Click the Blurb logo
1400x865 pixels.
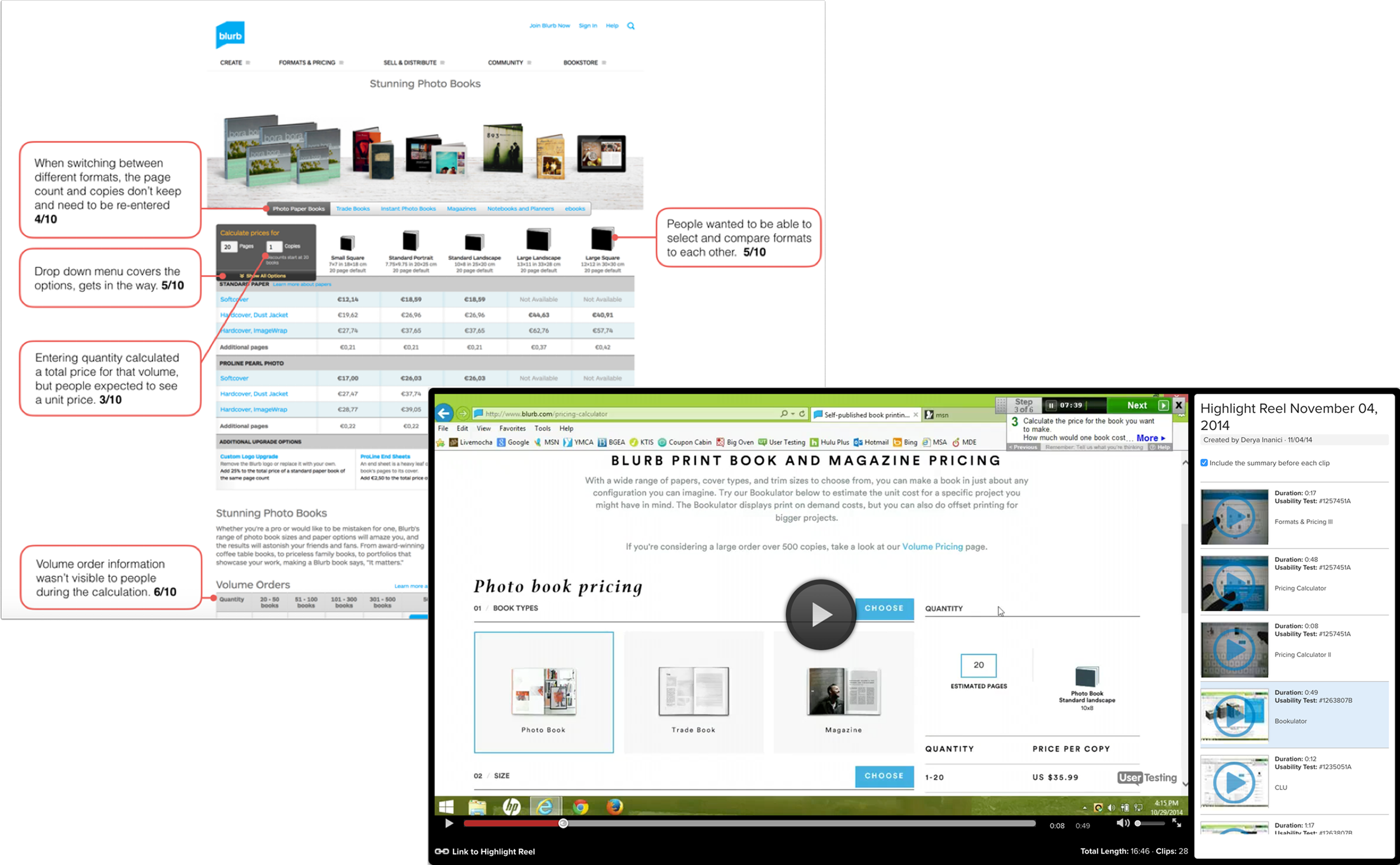click(x=230, y=35)
